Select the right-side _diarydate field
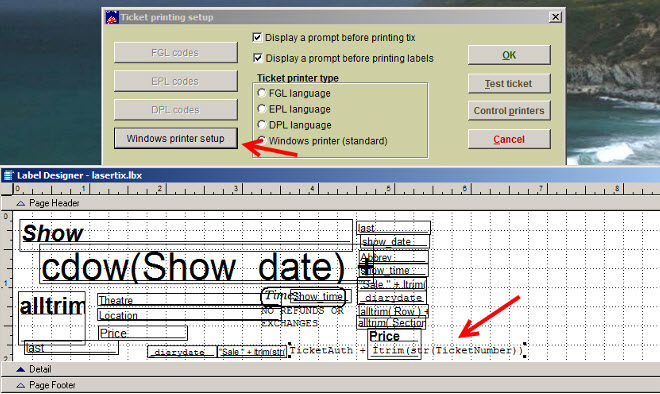The height and width of the screenshot is (394, 660). coord(392,298)
